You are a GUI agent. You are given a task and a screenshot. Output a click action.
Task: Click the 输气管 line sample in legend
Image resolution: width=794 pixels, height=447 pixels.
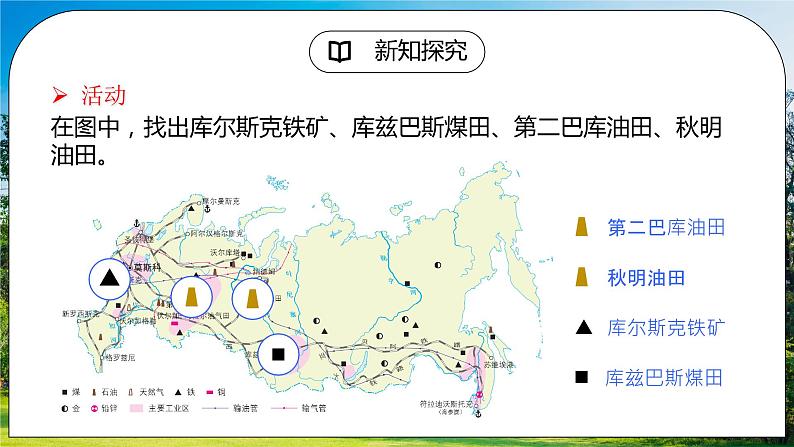pyautogui.click(x=284, y=409)
